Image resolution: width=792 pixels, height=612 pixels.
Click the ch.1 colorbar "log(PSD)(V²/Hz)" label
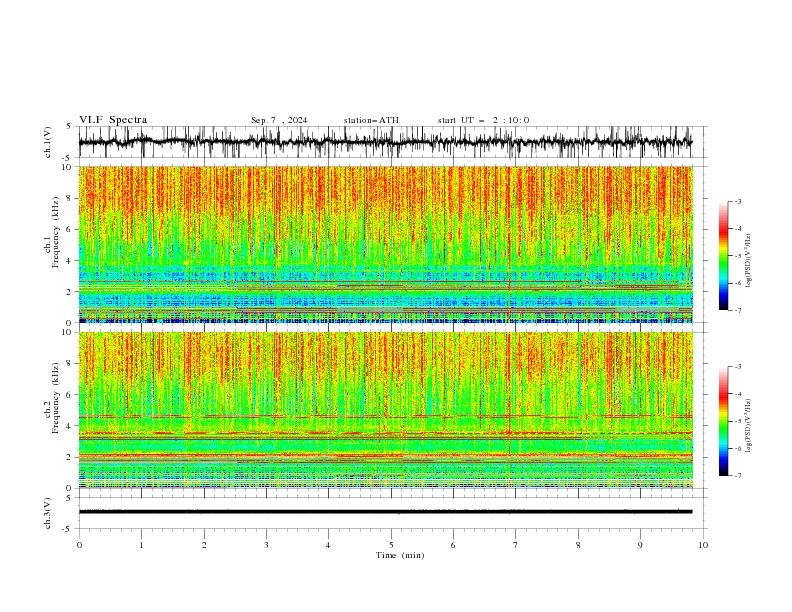pyautogui.click(x=748, y=261)
